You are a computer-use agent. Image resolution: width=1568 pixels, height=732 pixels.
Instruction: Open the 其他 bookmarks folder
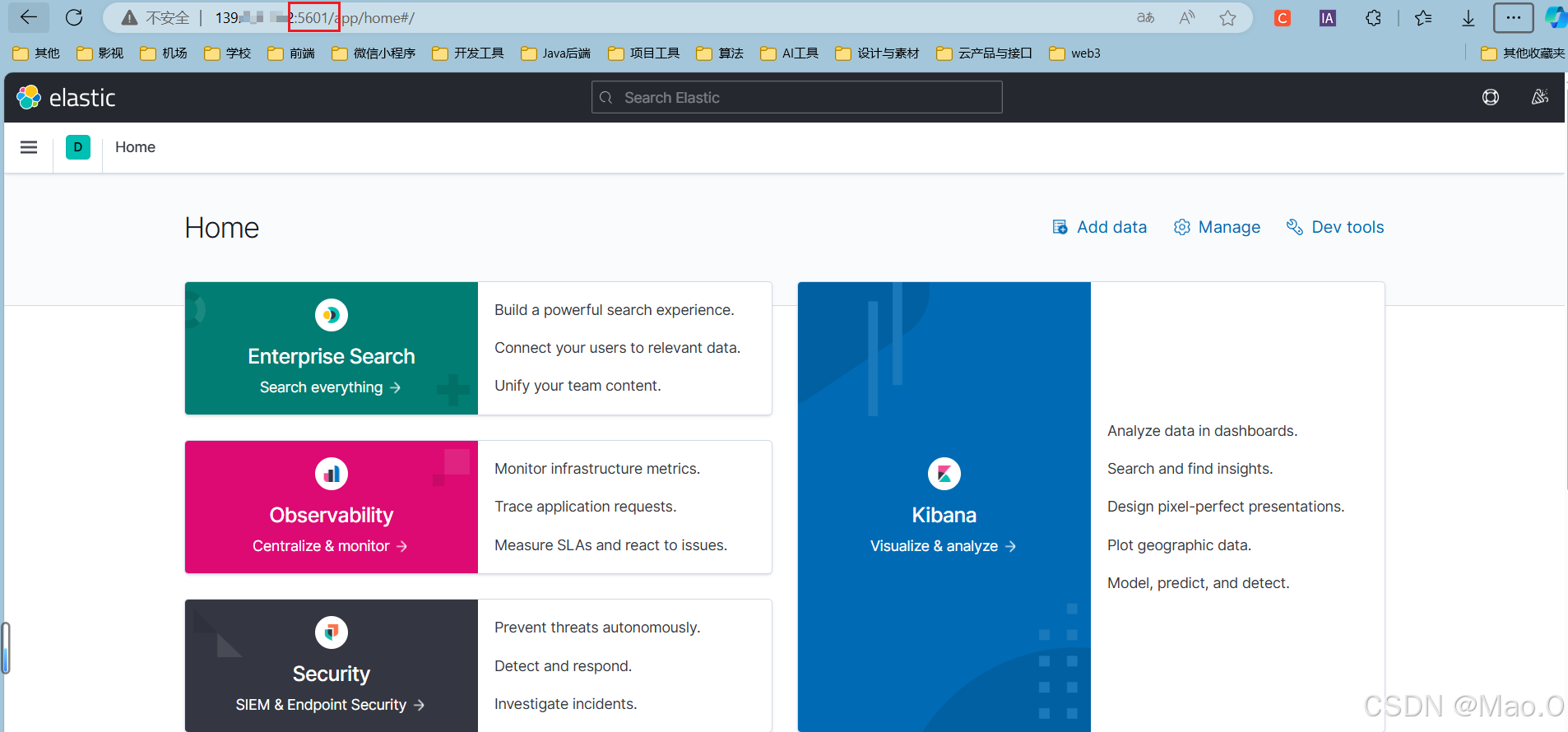tap(36, 53)
